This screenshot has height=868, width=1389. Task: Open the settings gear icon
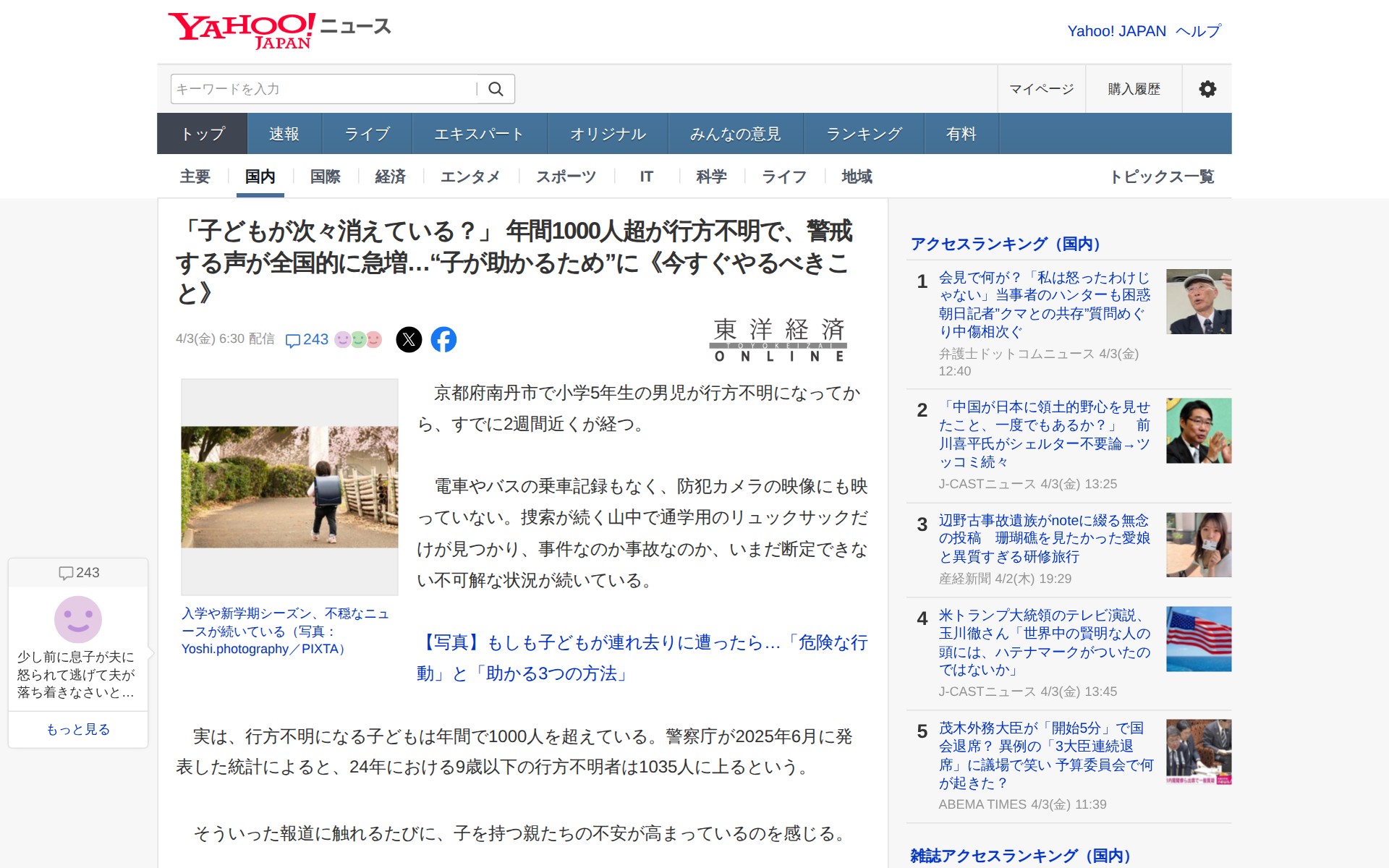click(1207, 89)
